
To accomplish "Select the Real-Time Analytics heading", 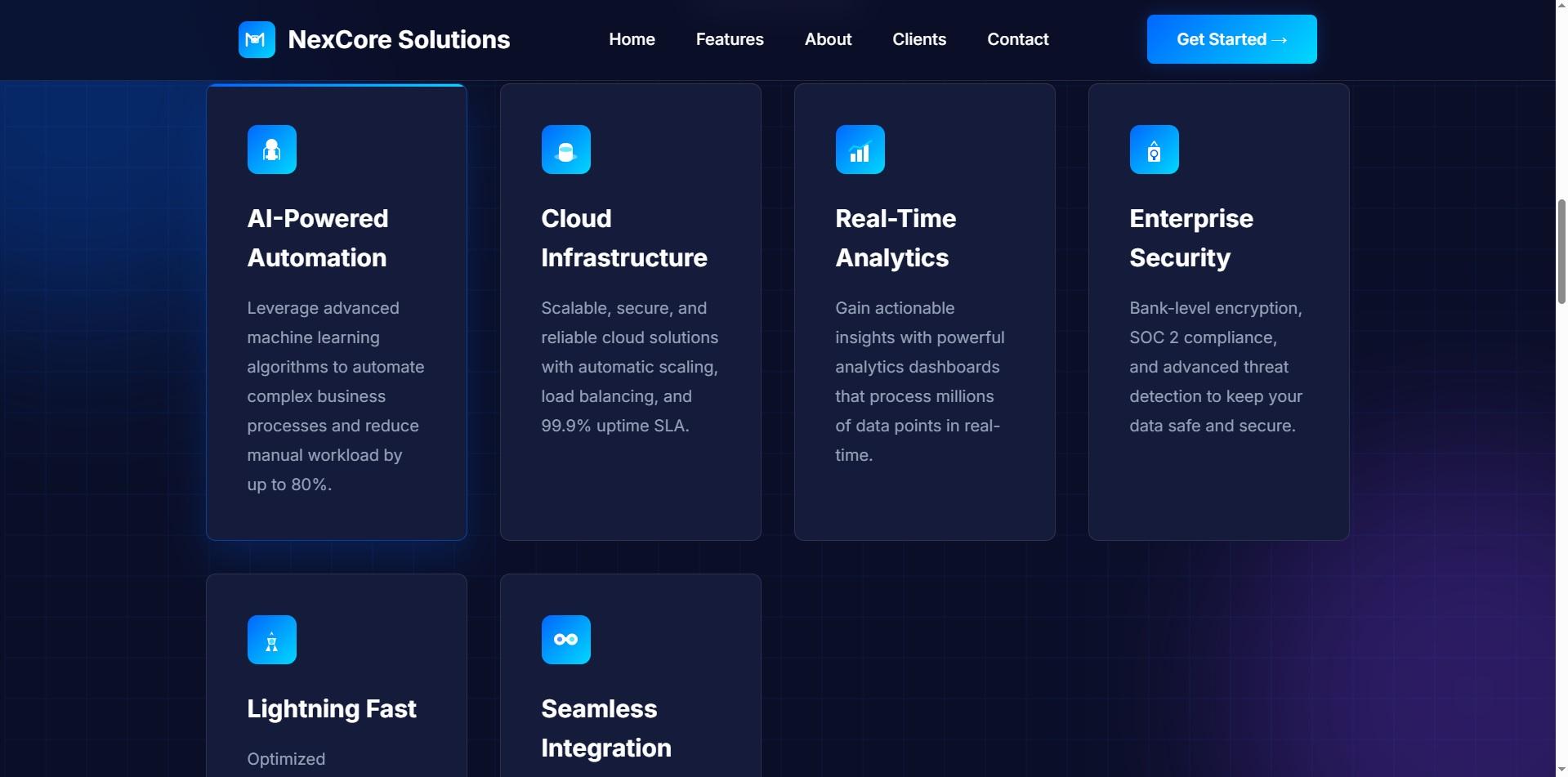I will point(896,238).
